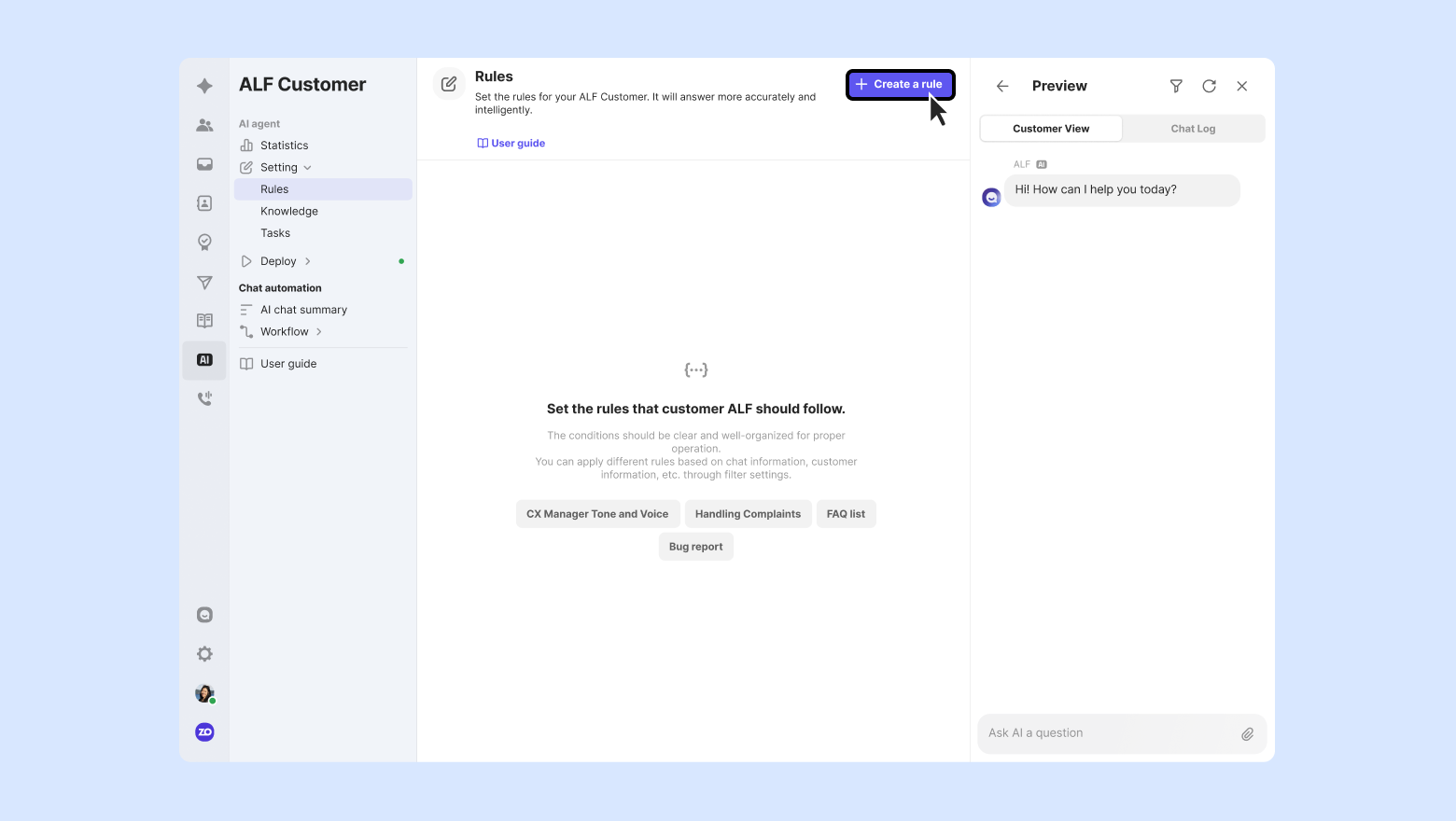Select the Customer View tab
This screenshot has height=821, width=1456.
(1051, 129)
